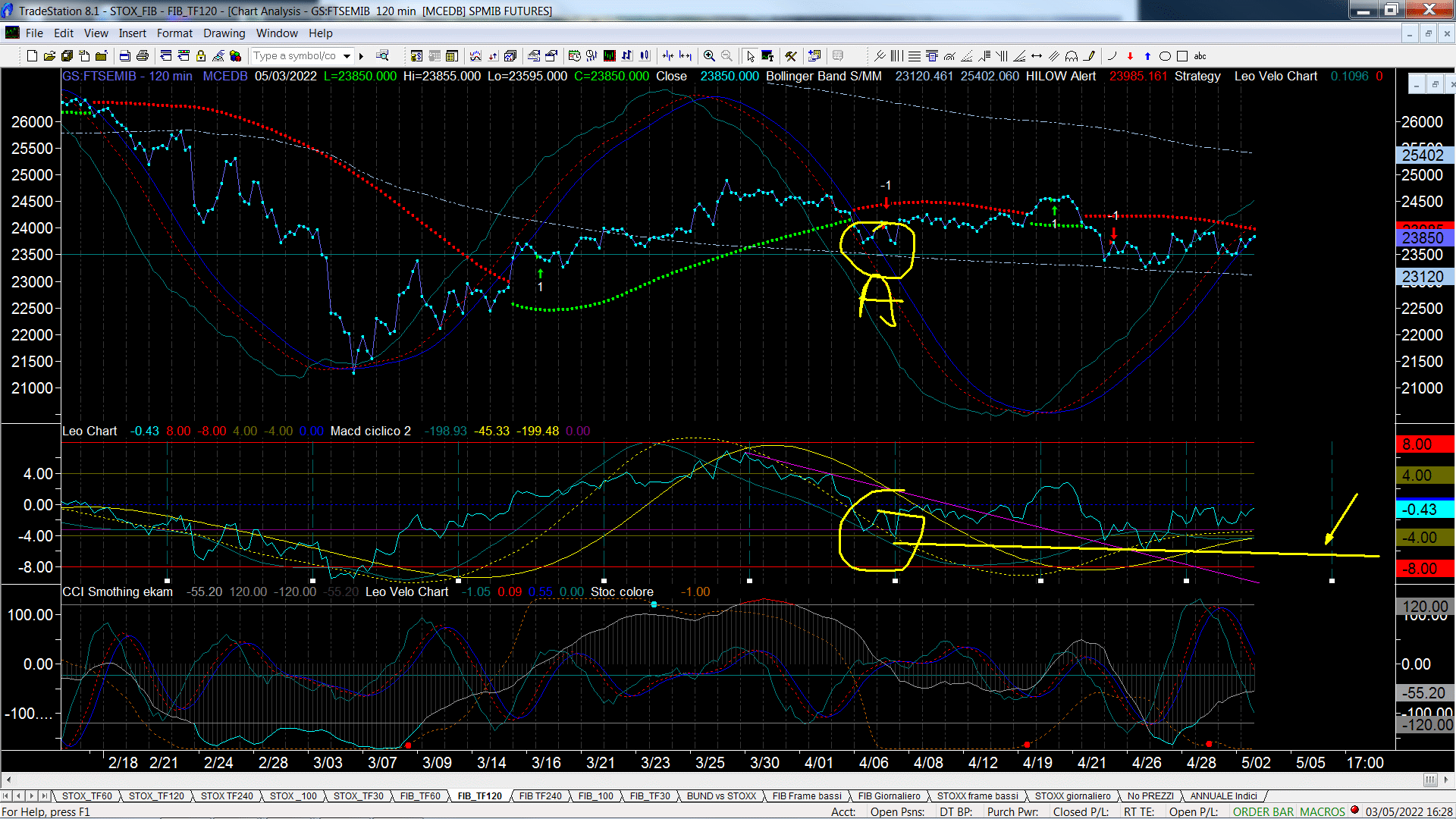Click the symbol entry go arrow
Image resolution: width=1456 pixels, height=819 pixels.
362,56
